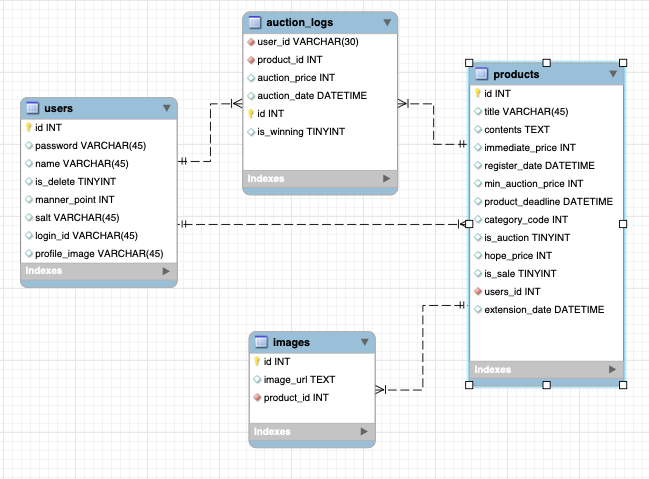Click the key icon beside products id INT
Image resolution: width=649 pixels, height=479 pixels.
click(x=478, y=93)
